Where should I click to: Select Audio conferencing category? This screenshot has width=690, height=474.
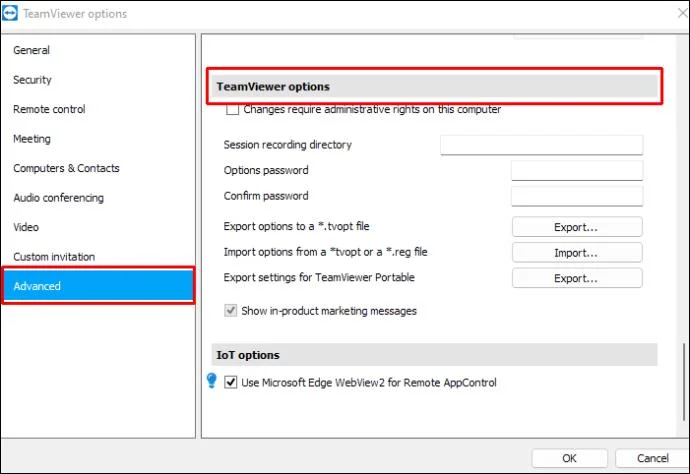coord(98,198)
